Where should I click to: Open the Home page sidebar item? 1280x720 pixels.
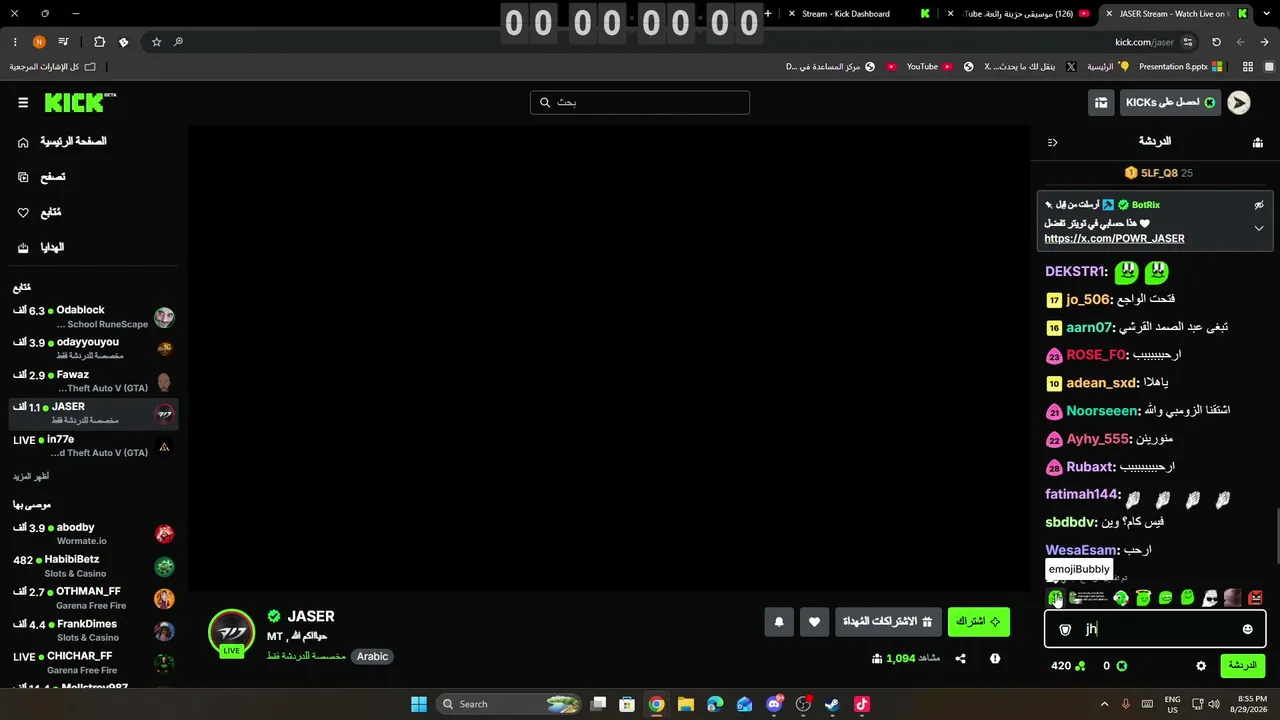[64, 142]
